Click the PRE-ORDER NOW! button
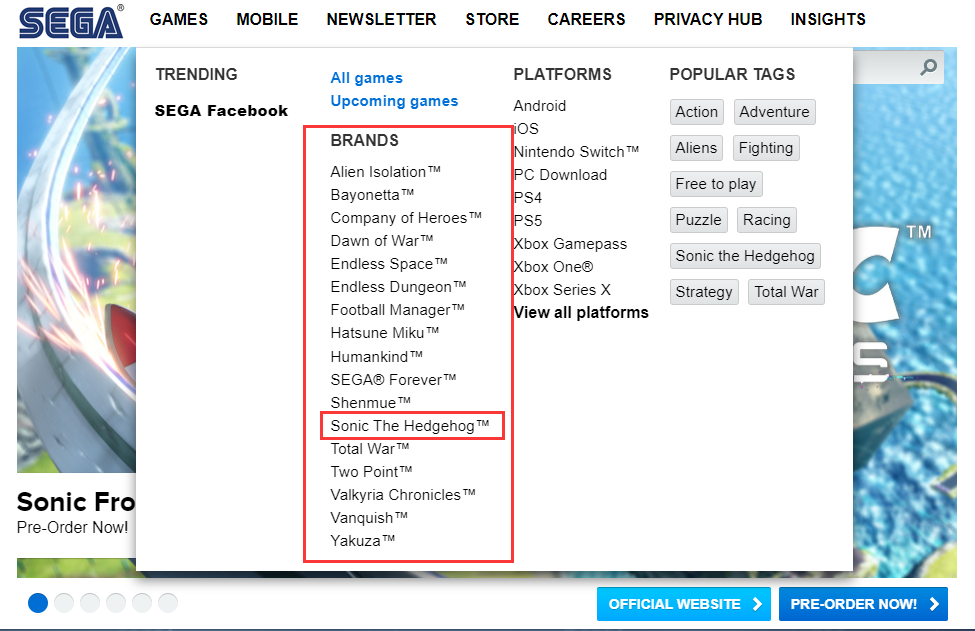 click(863, 604)
